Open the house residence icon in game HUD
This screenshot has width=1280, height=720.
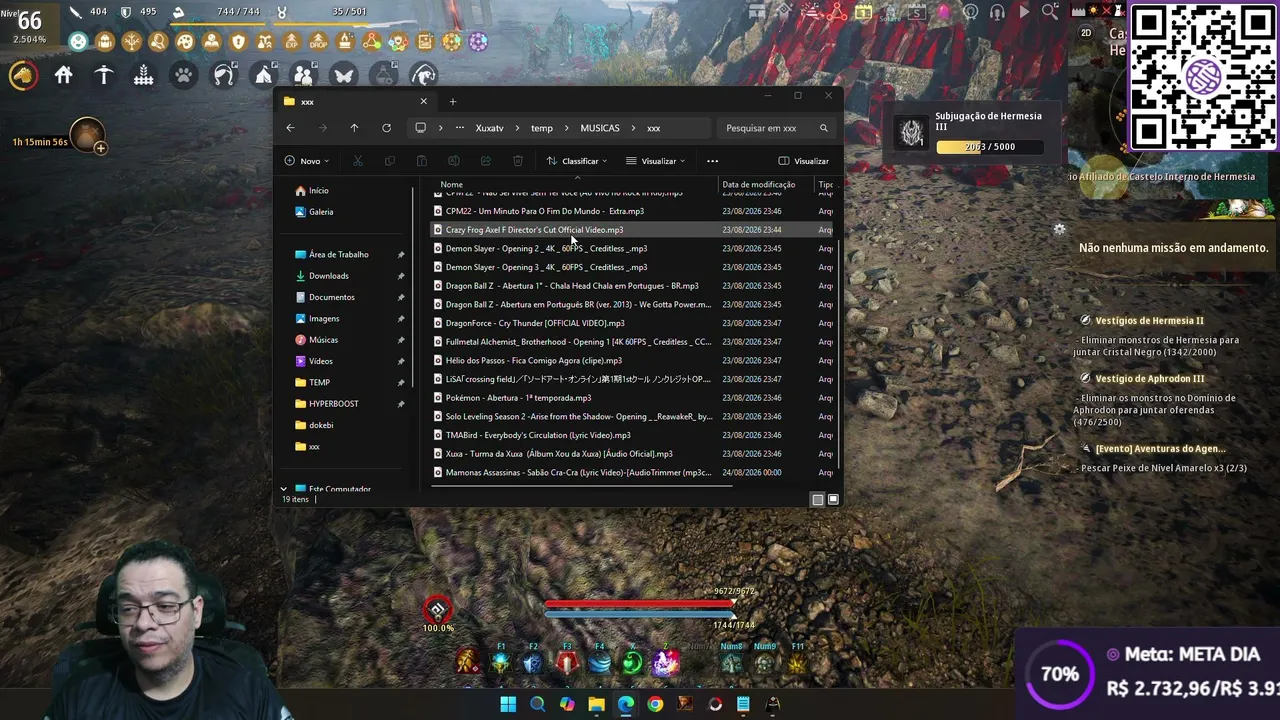[64, 75]
